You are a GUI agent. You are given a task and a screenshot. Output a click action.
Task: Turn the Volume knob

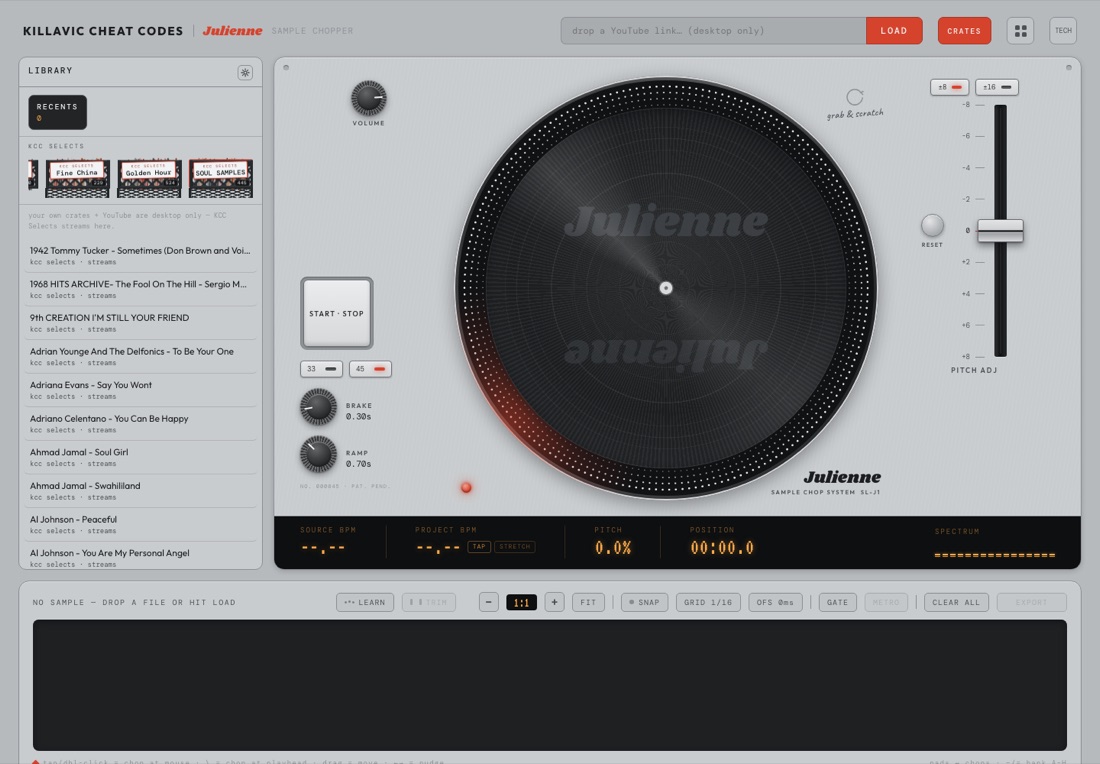[368, 98]
